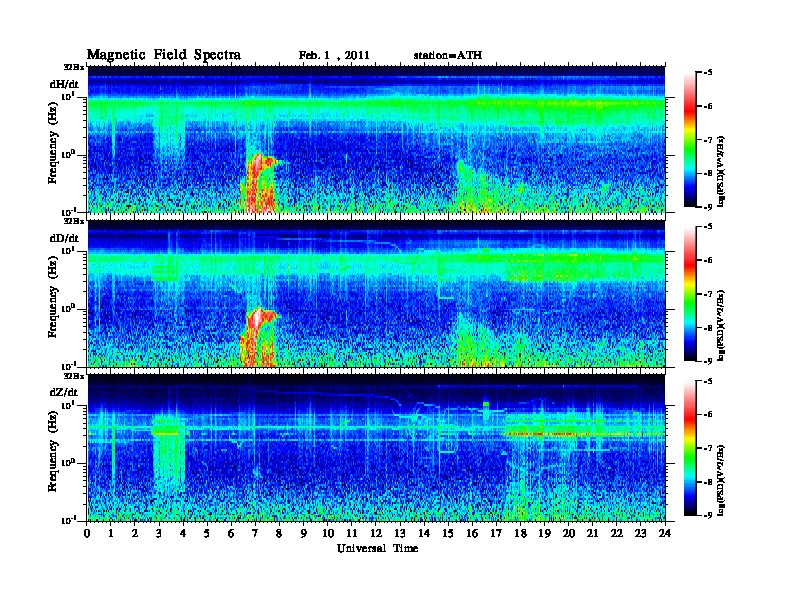This screenshot has height=612, width=792.
Task: Click the "station=ATH" label
Action: 448,56
